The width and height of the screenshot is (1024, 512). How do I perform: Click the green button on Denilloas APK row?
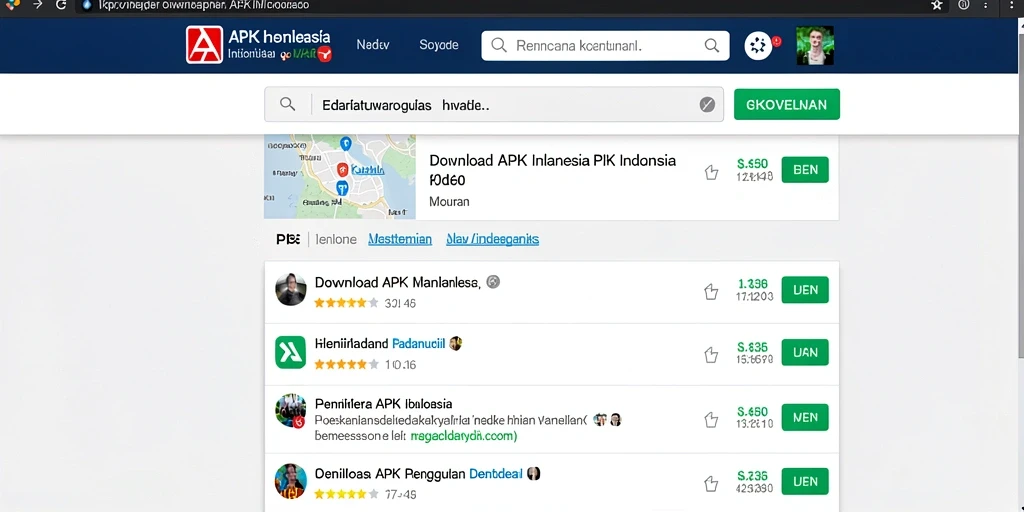805,481
